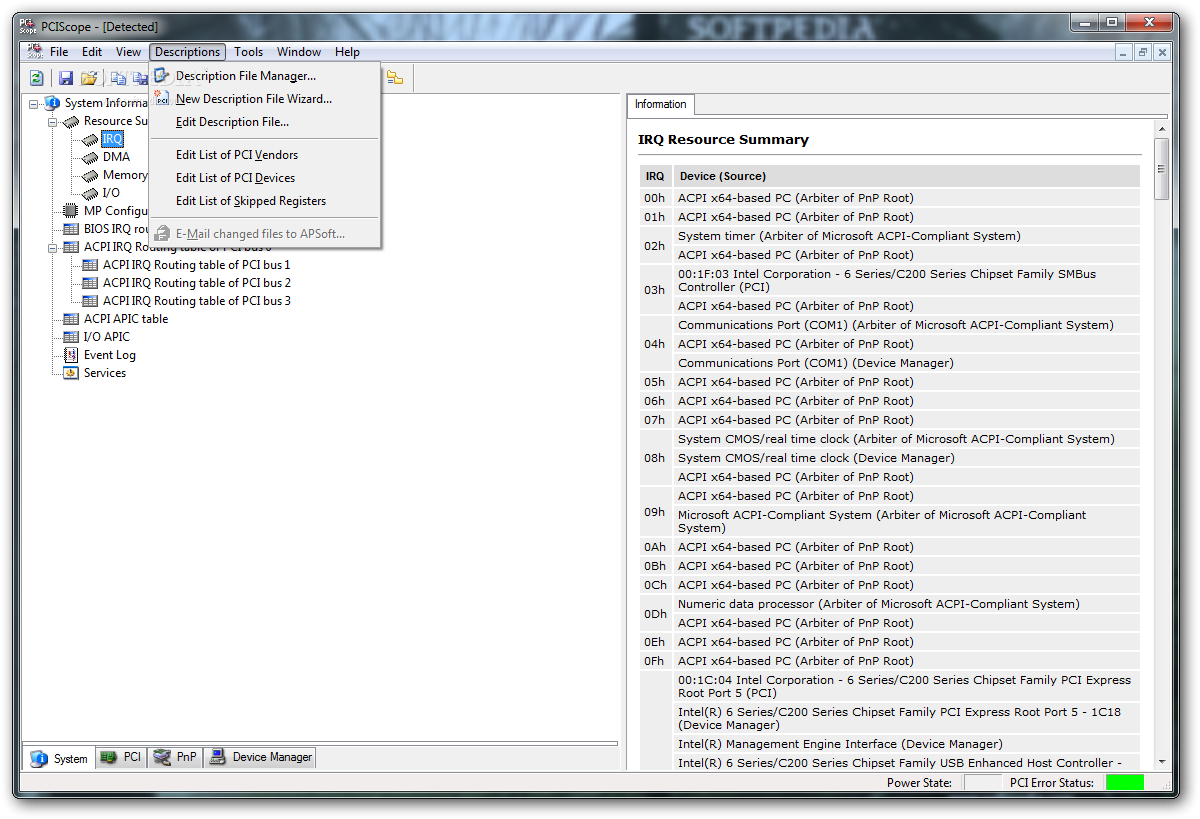
Task: Click the 'Numeric data processor' row
Action: (906, 604)
